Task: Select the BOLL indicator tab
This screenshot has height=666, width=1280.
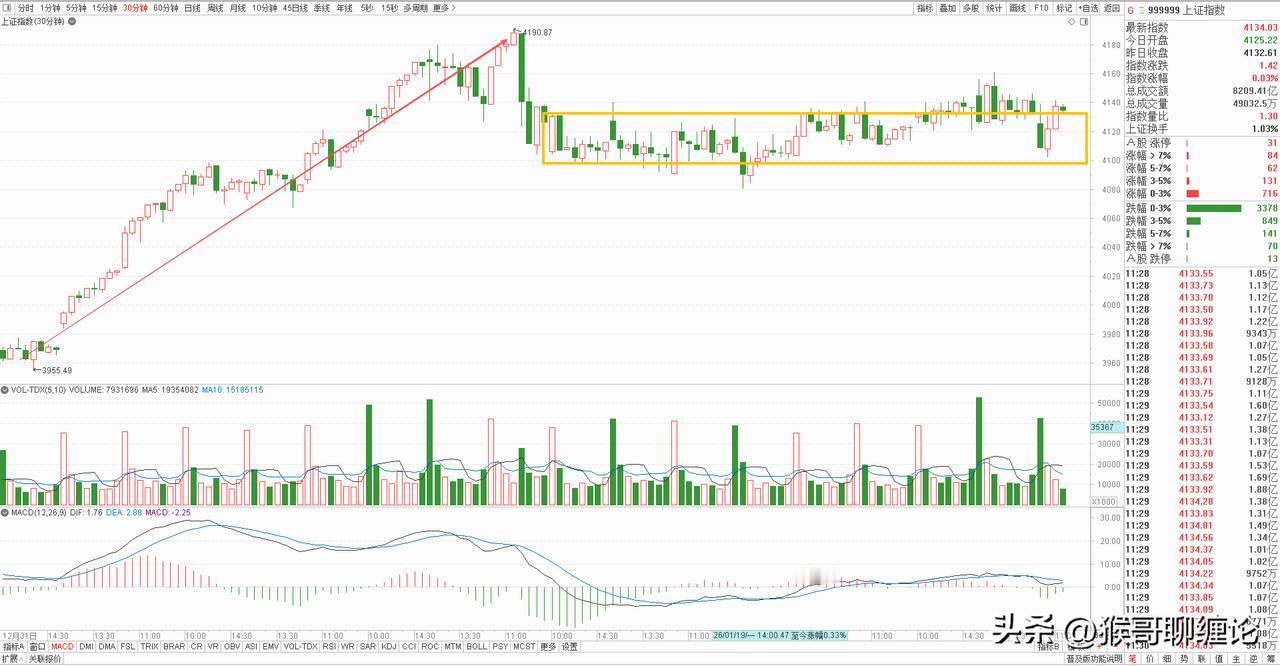Action: (477, 646)
